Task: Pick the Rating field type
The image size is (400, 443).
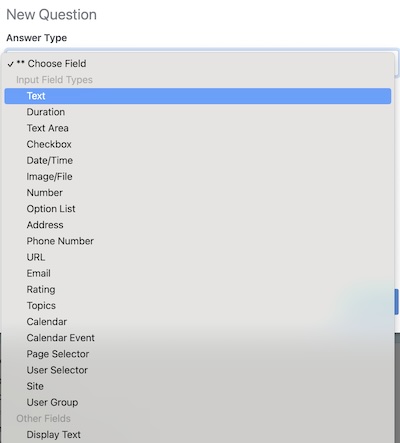Action: (x=198, y=289)
